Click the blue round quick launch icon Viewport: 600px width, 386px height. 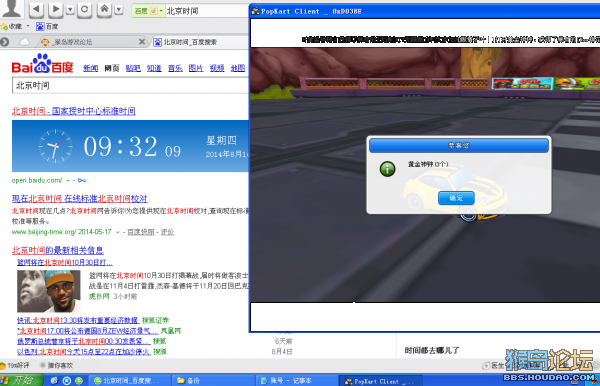[67, 381]
